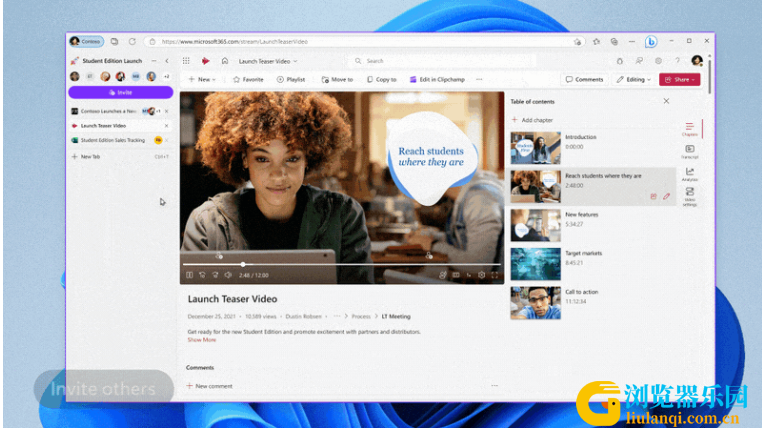
Task: Edit the Reach students chapter pencil icon
Action: point(666,196)
